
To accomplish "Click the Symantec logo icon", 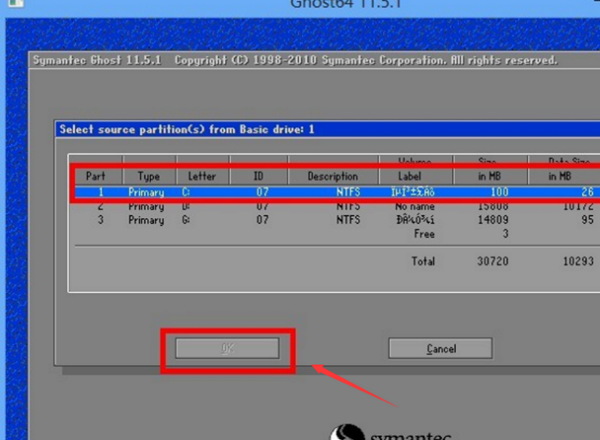I will click(347, 432).
